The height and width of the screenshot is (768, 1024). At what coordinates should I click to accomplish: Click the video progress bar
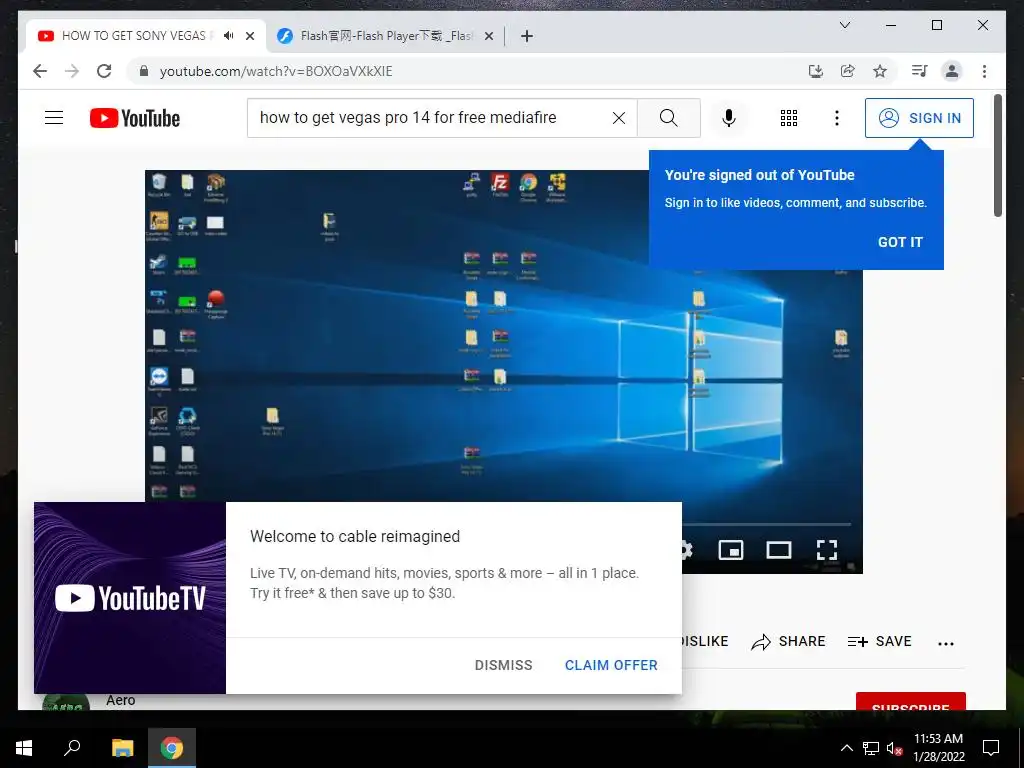pyautogui.click(x=767, y=524)
